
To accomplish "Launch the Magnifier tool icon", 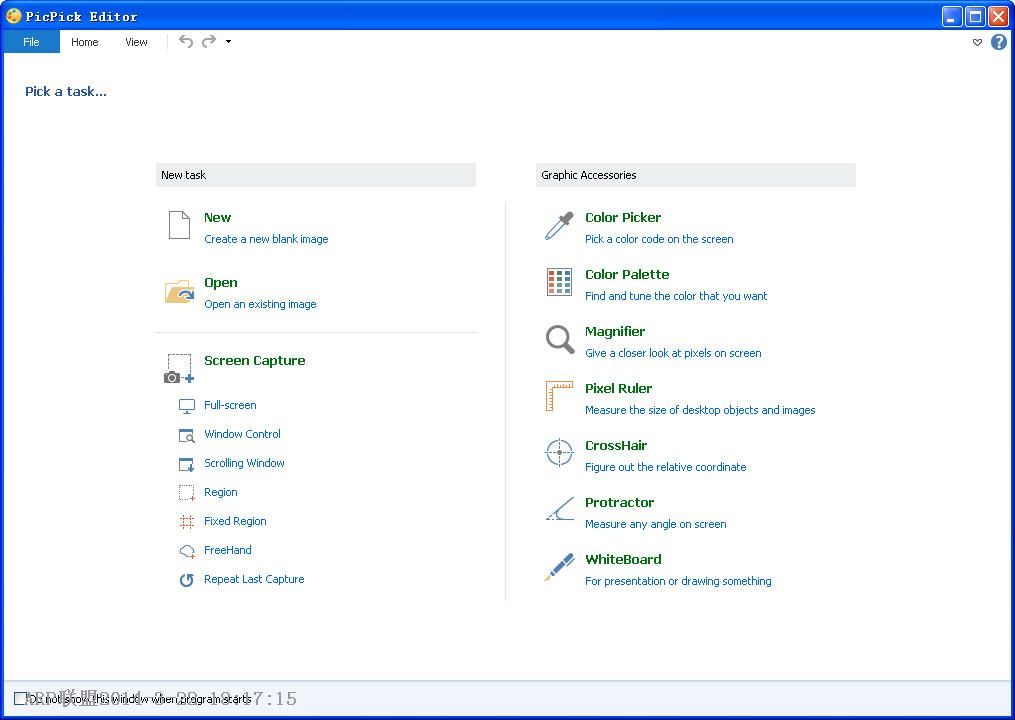I will (559, 340).
